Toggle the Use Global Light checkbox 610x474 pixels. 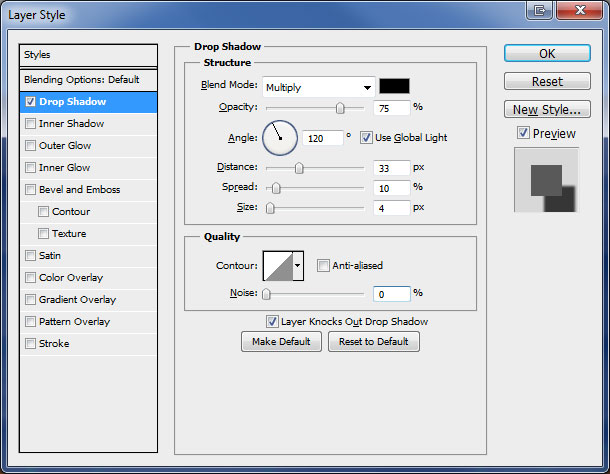[x=366, y=137]
